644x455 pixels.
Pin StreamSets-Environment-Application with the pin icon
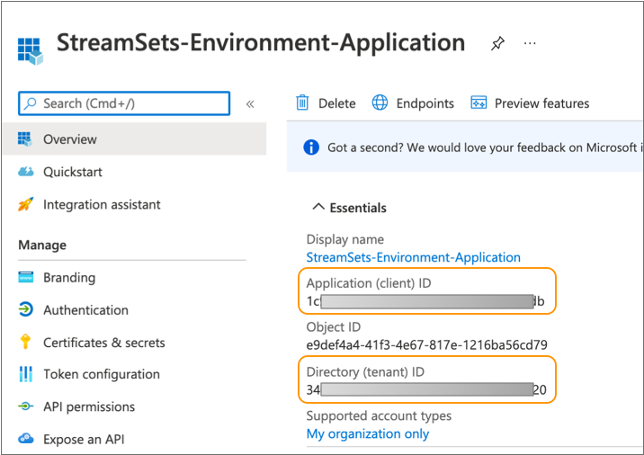(498, 44)
